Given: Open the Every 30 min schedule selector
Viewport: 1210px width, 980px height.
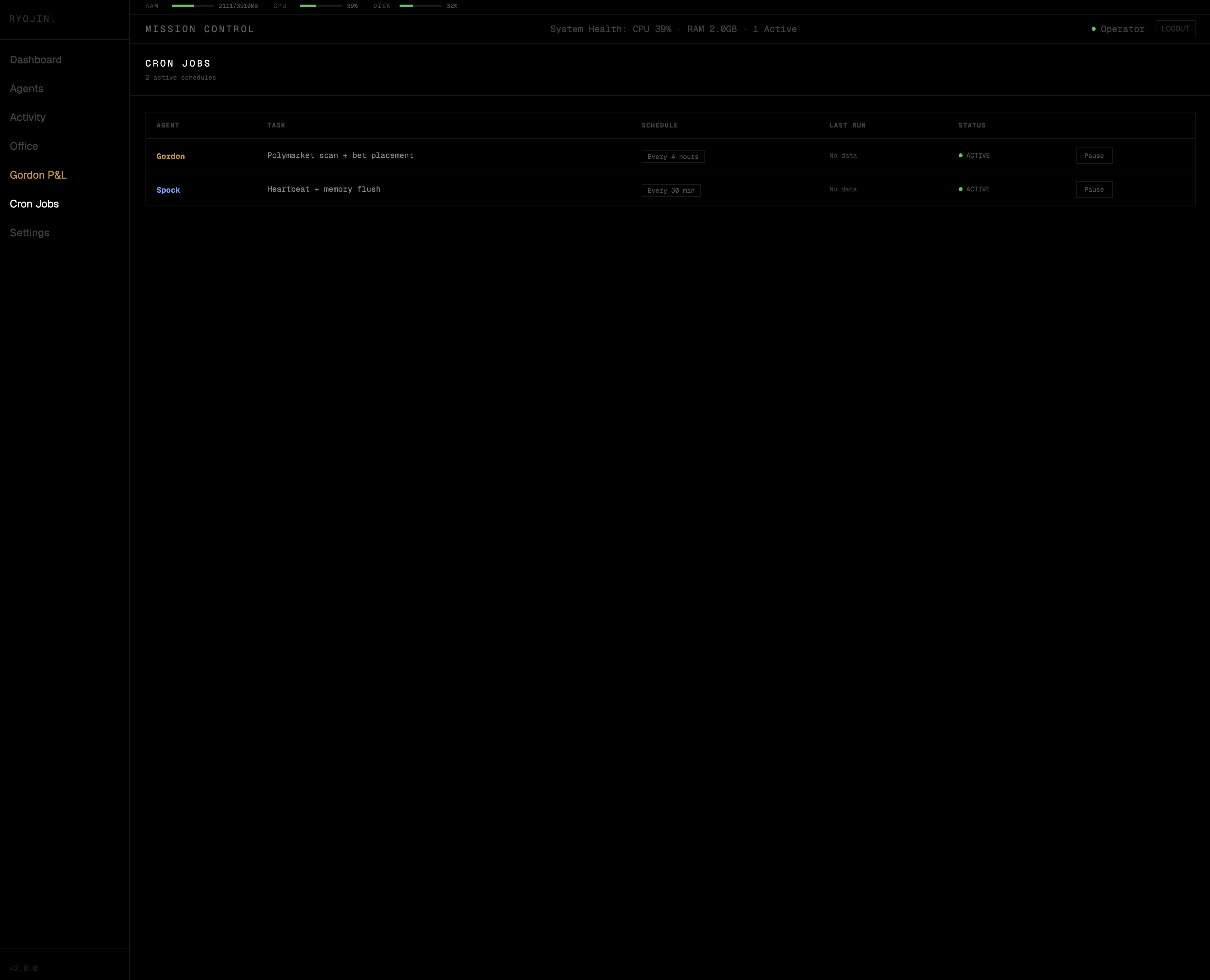Looking at the screenshot, I should 671,190.
